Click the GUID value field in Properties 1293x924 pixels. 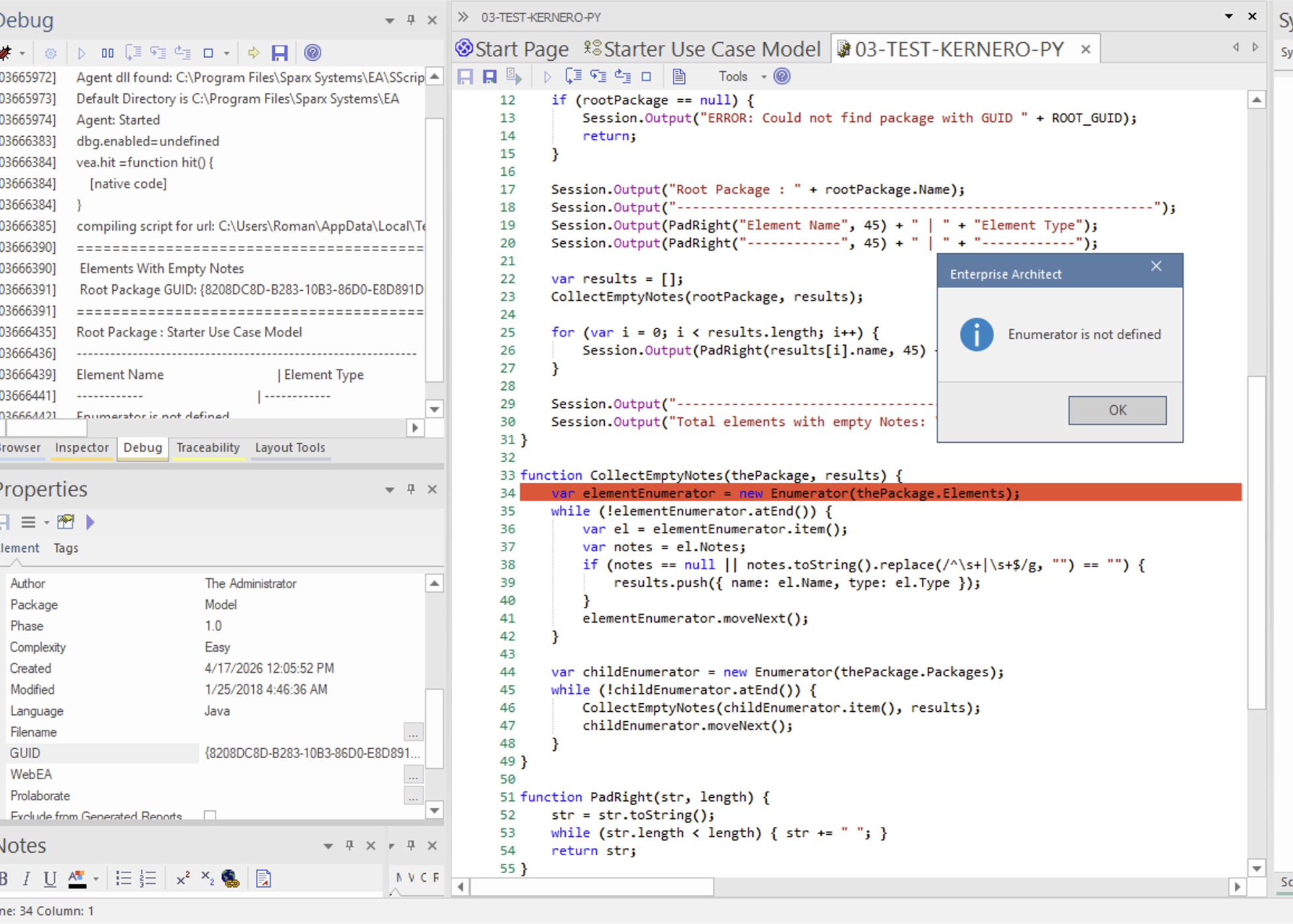312,753
